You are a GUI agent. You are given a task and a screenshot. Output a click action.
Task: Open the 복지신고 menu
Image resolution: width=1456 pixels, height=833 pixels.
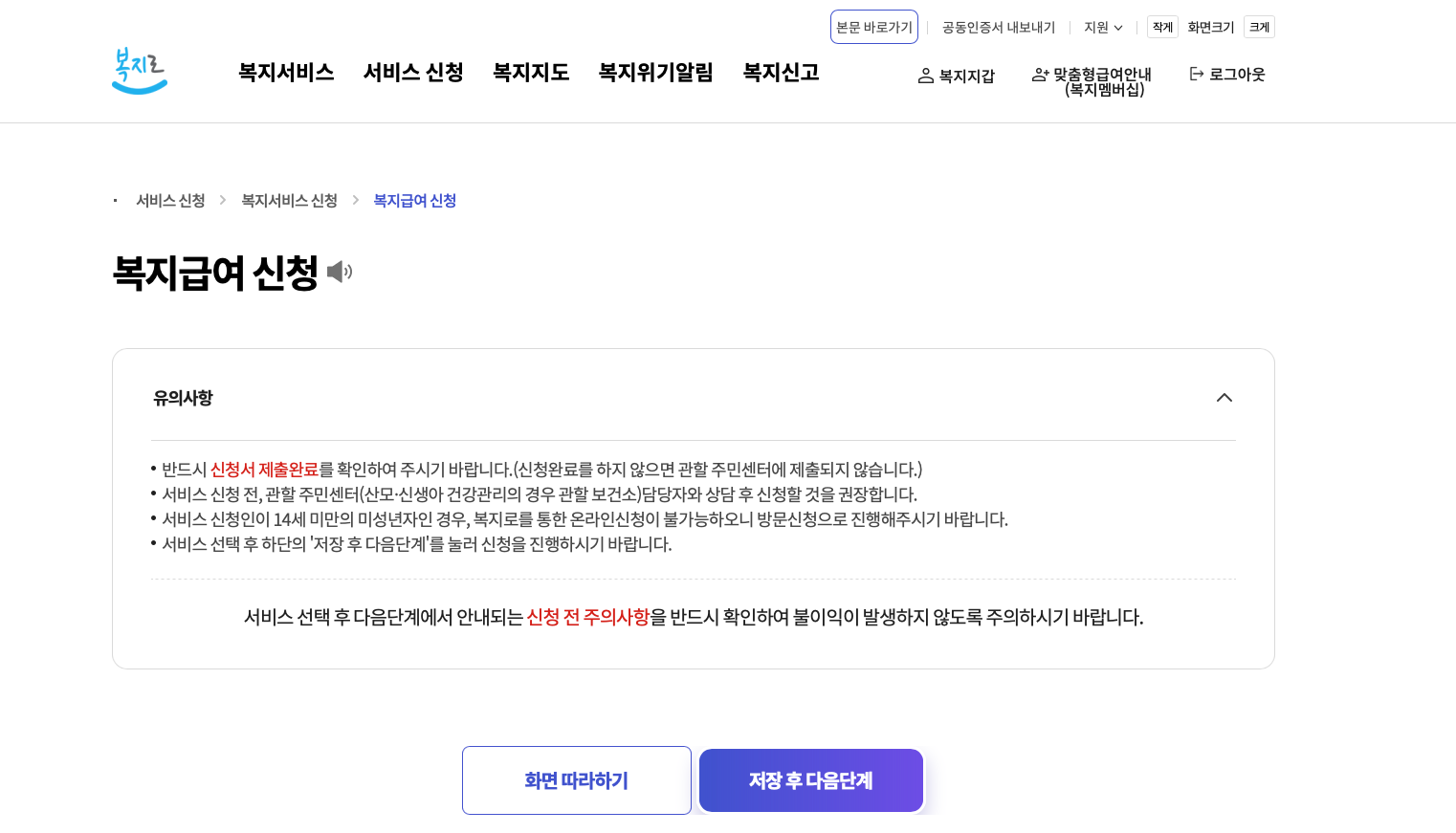(x=782, y=73)
